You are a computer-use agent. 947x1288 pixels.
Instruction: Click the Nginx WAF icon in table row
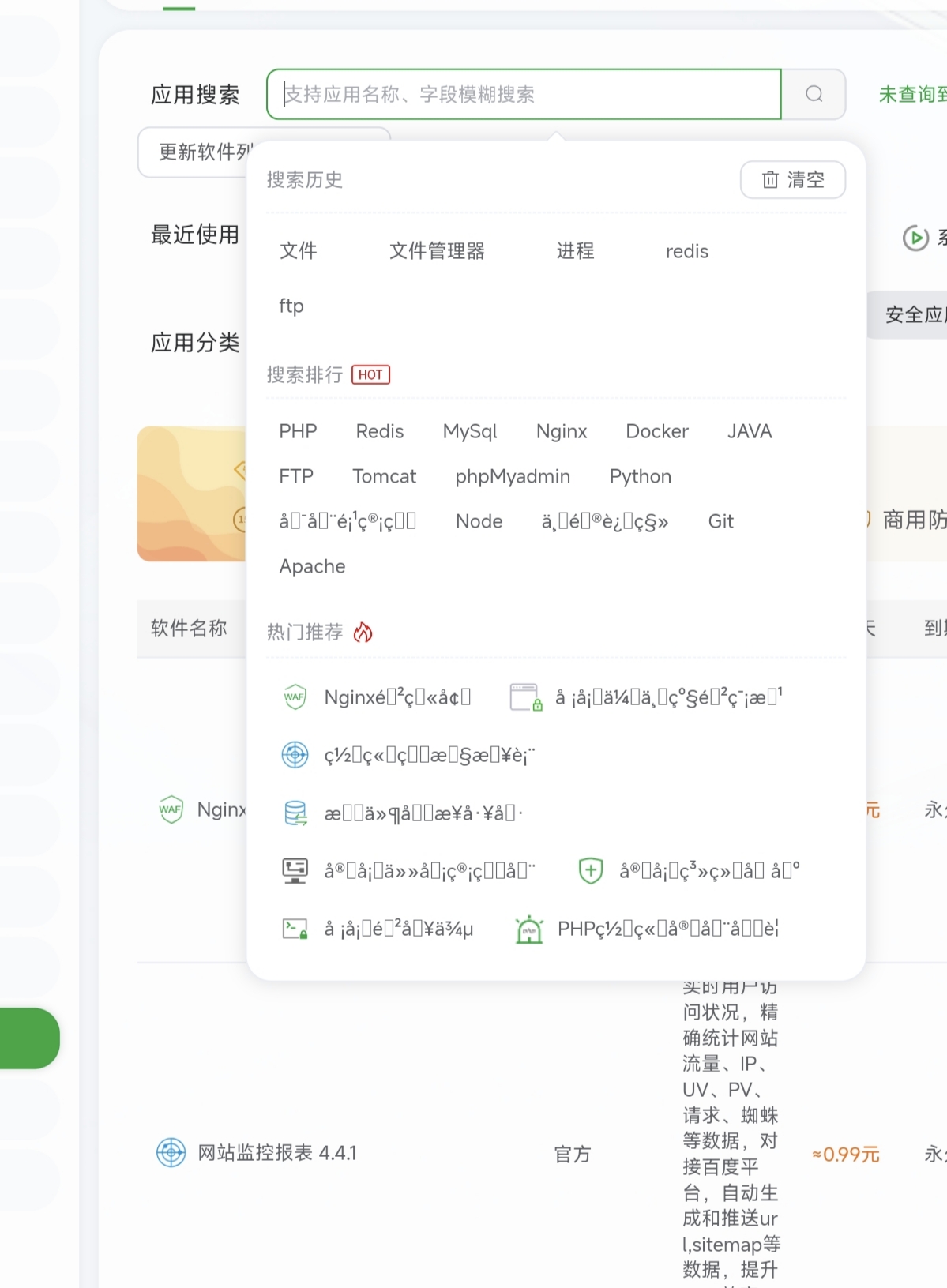171,809
